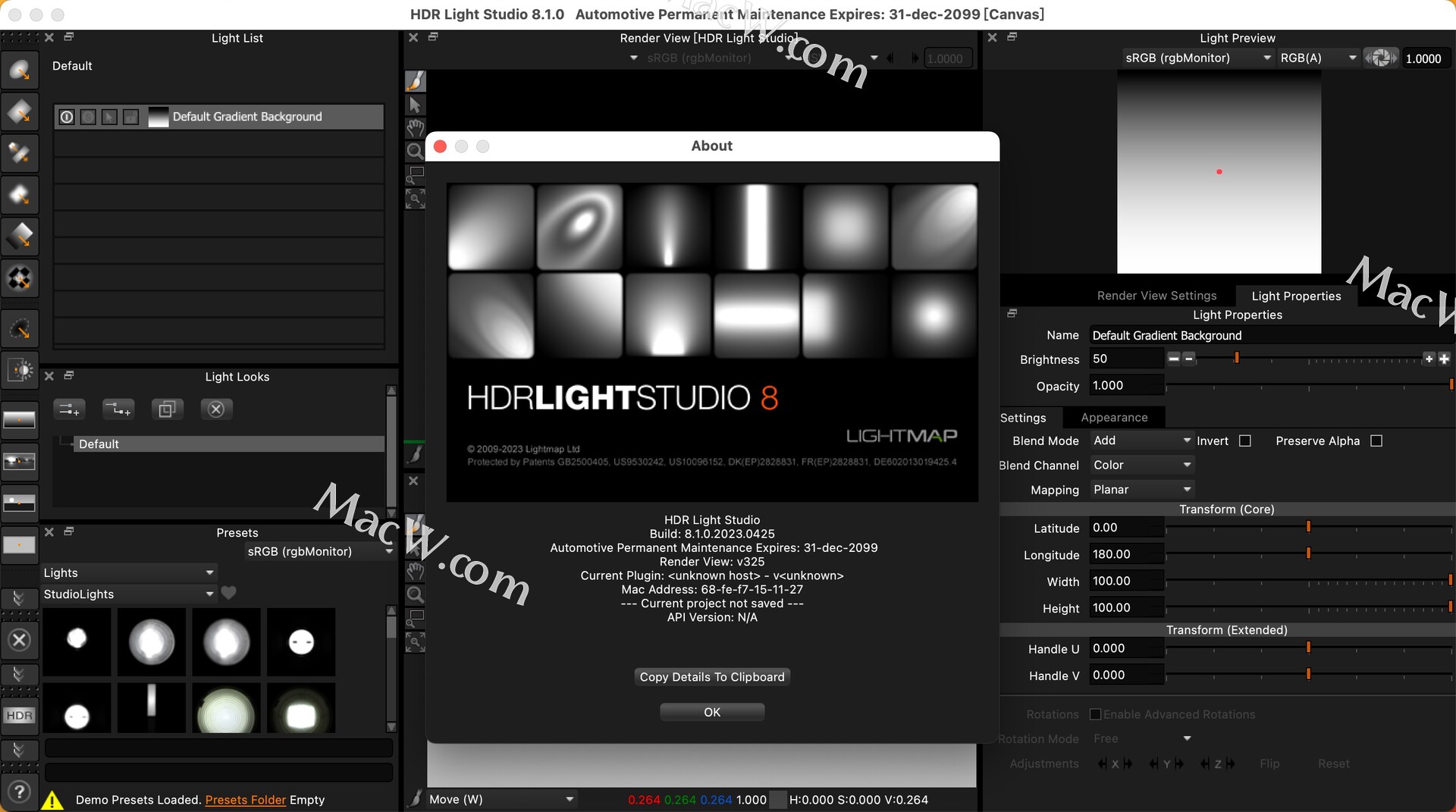This screenshot has height=812, width=1456.
Task: Open the Blend Channel Color dropdown
Action: pyautogui.click(x=1142, y=465)
